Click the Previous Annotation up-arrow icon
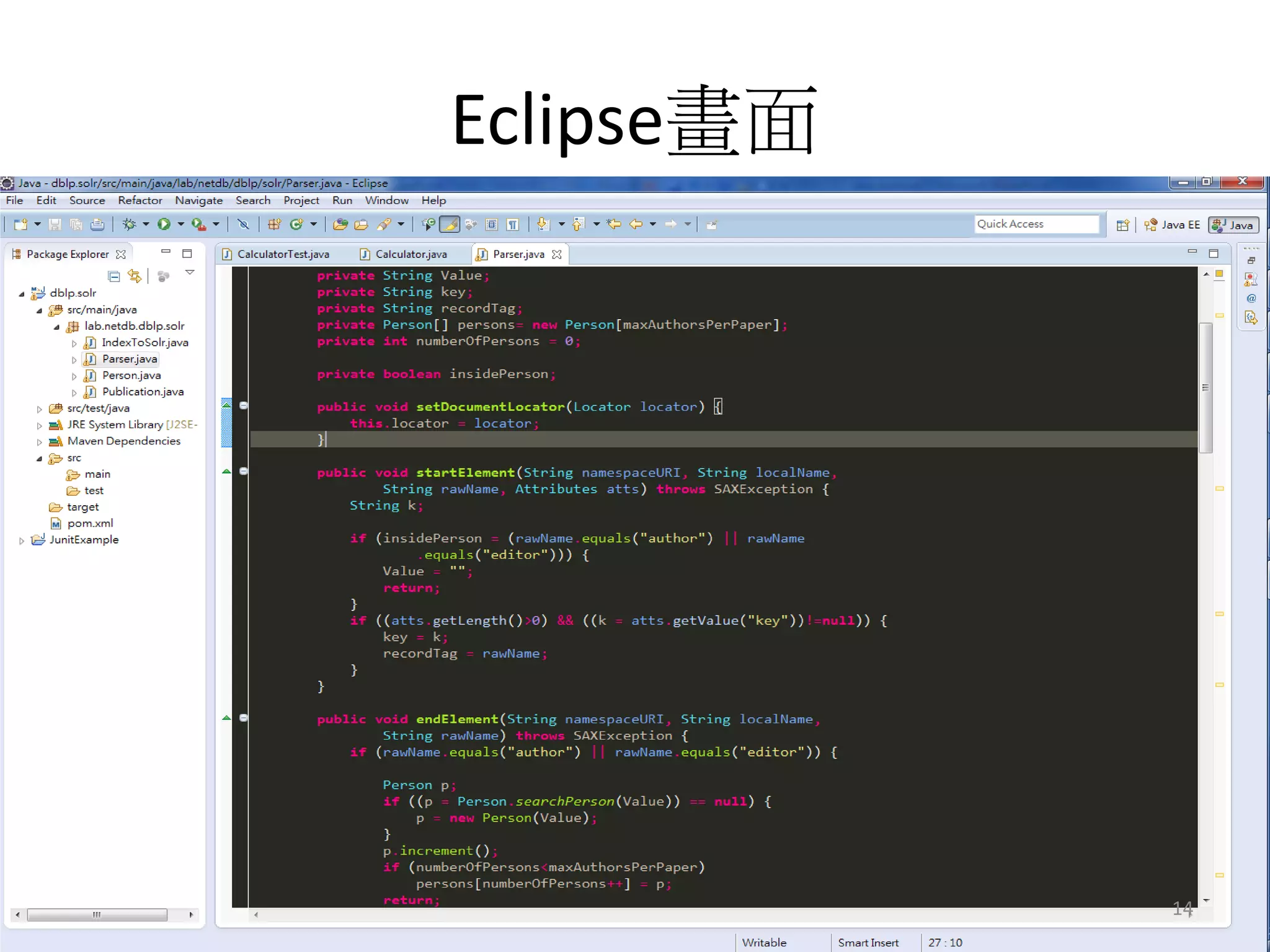 coord(578,224)
